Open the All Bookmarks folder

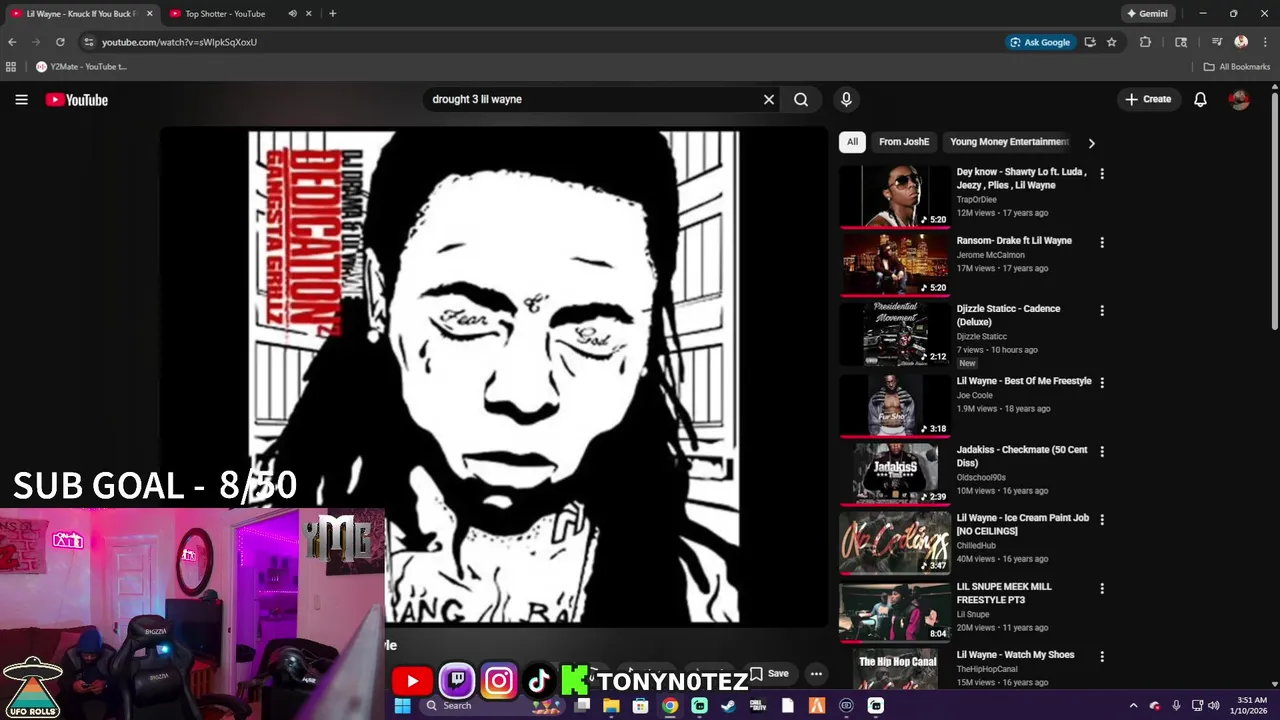click(x=1236, y=67)
